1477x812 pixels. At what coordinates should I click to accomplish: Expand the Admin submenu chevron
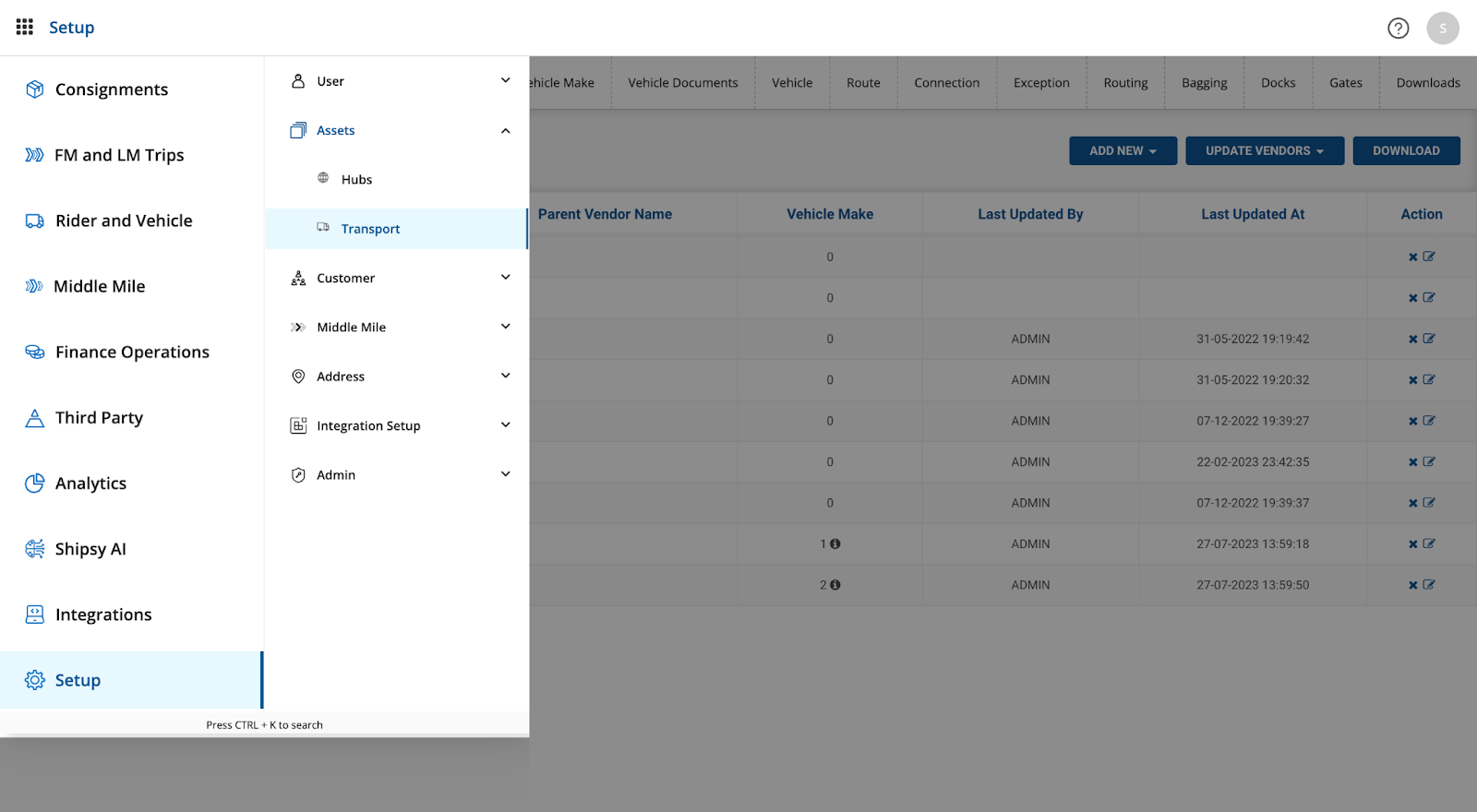pyautogui.click(x=505, y=474)
